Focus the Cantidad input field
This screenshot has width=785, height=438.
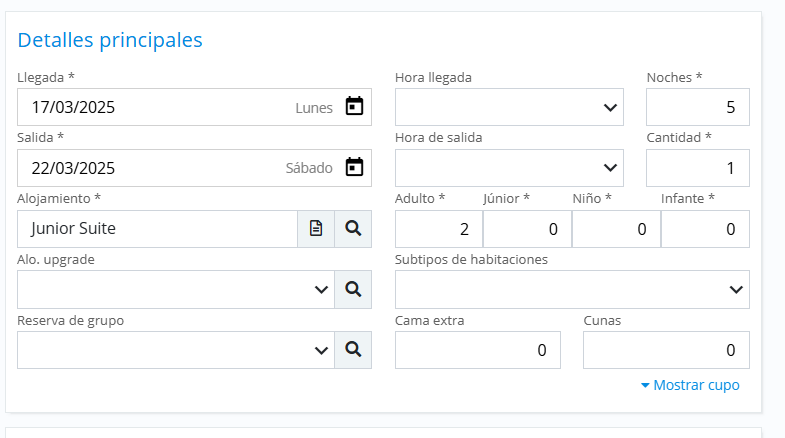[697, 167]
